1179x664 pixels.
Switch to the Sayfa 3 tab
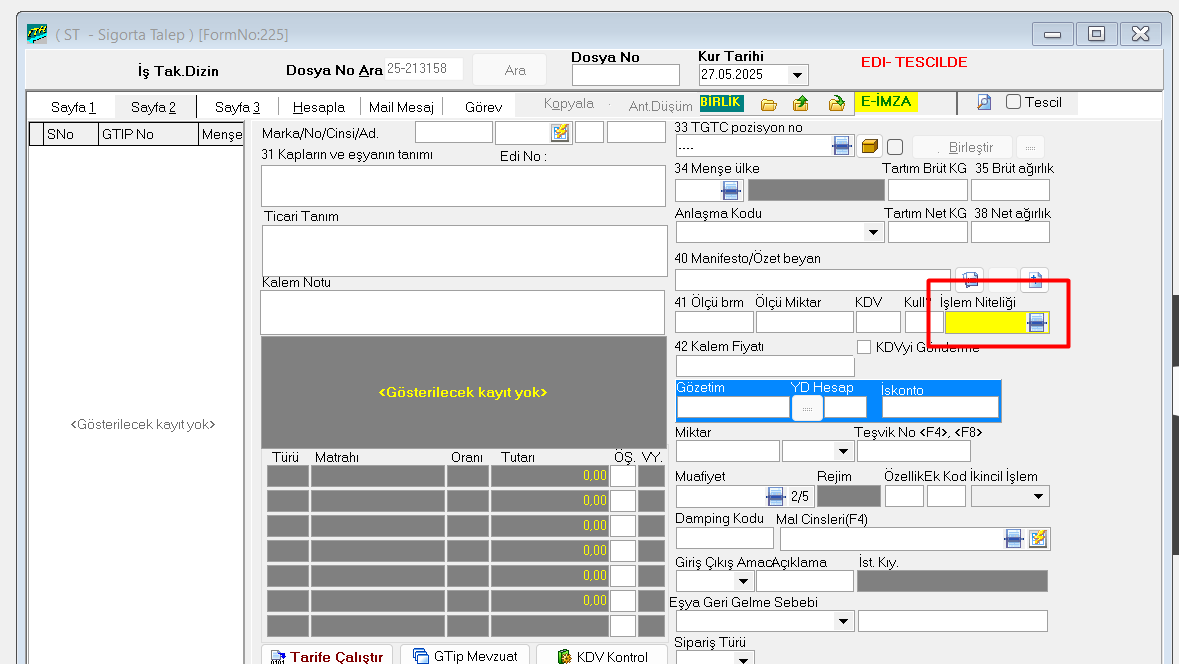tap(237, 107)
